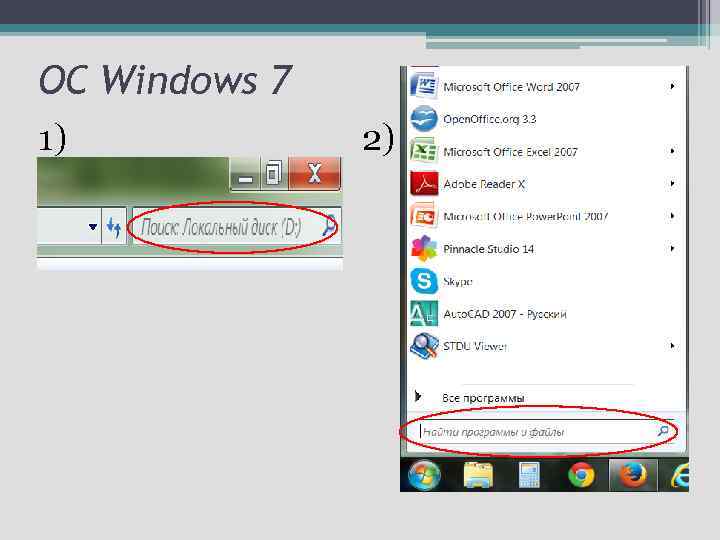Screen dimensions: 720x540
Task: Open Windows Explorer from taskbar
Action: (478, 475)
